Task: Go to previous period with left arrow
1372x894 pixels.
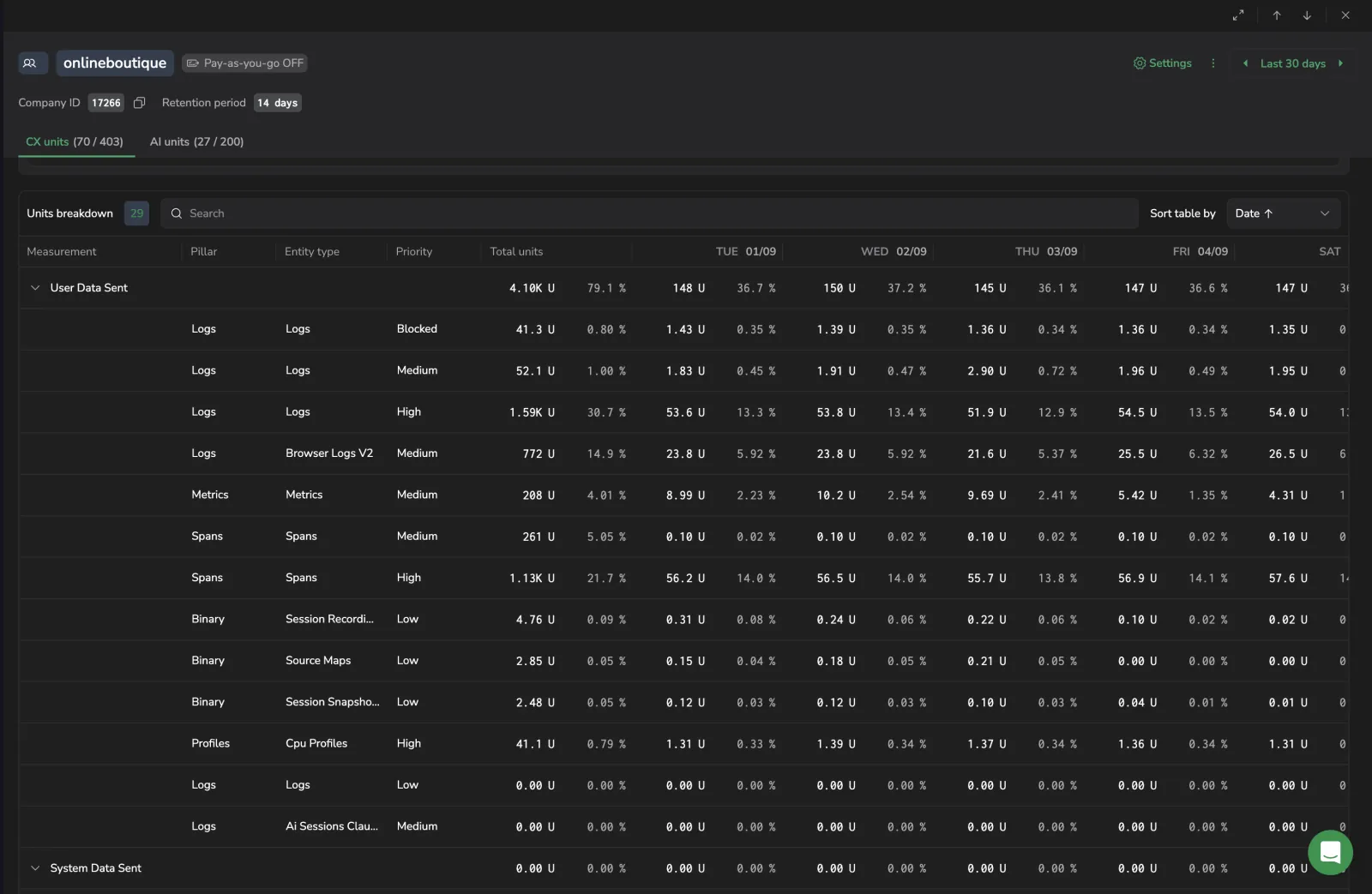Action: 1245,63
